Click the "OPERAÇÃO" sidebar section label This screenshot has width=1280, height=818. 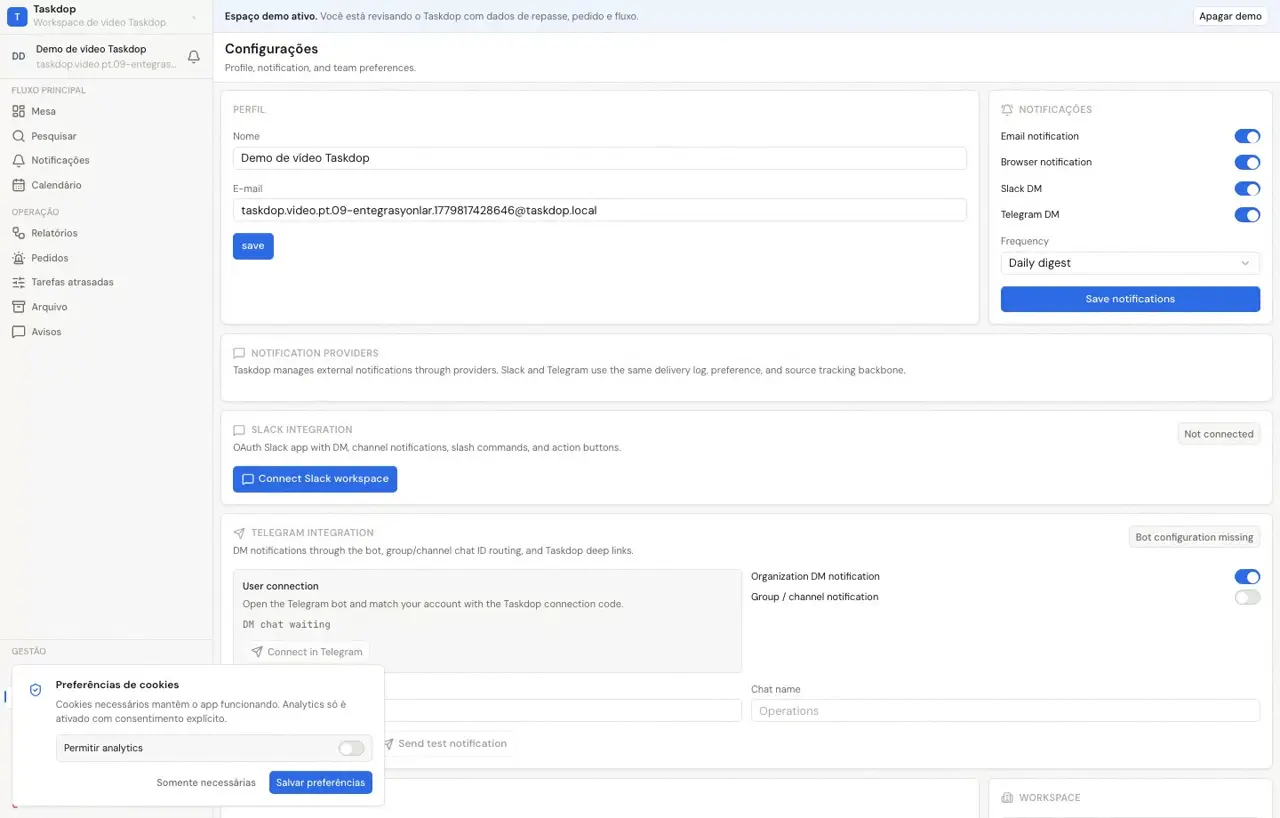coord(36,212)
